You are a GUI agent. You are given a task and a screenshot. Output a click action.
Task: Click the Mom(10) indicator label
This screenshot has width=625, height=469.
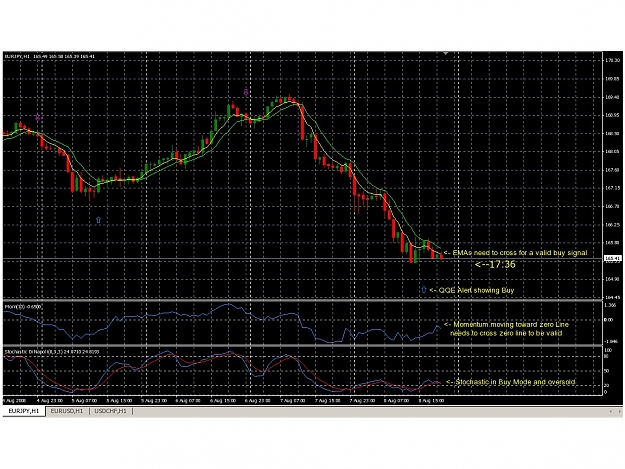23,306
